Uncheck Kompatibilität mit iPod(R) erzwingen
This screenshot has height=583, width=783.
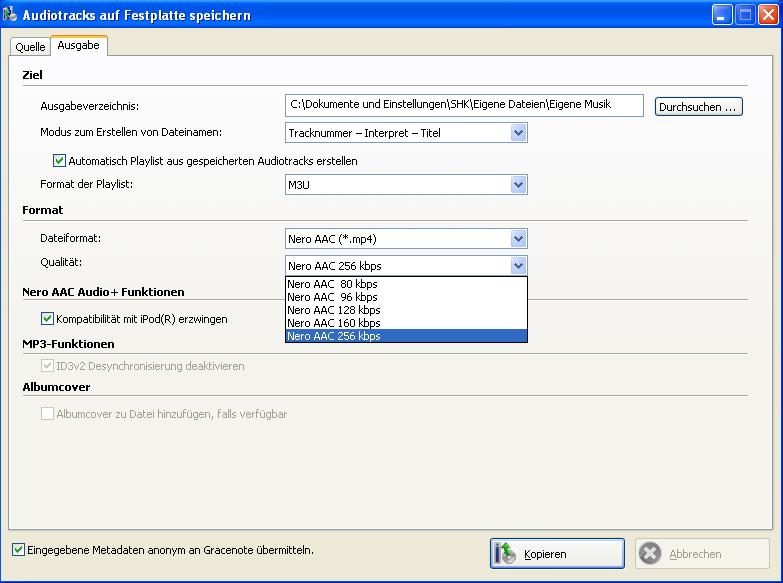(48, 319)
